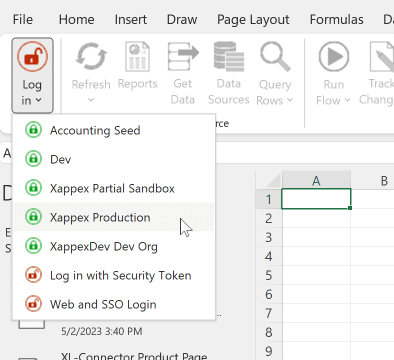Click the red unlock icon beside Web and SSO Login
Viewport: 394px width, 360px height.
pos(33,303)
